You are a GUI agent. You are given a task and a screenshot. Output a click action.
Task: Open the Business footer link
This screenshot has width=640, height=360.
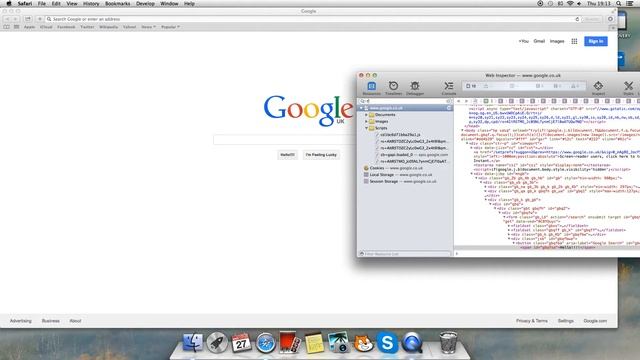[x=51, y=321]
